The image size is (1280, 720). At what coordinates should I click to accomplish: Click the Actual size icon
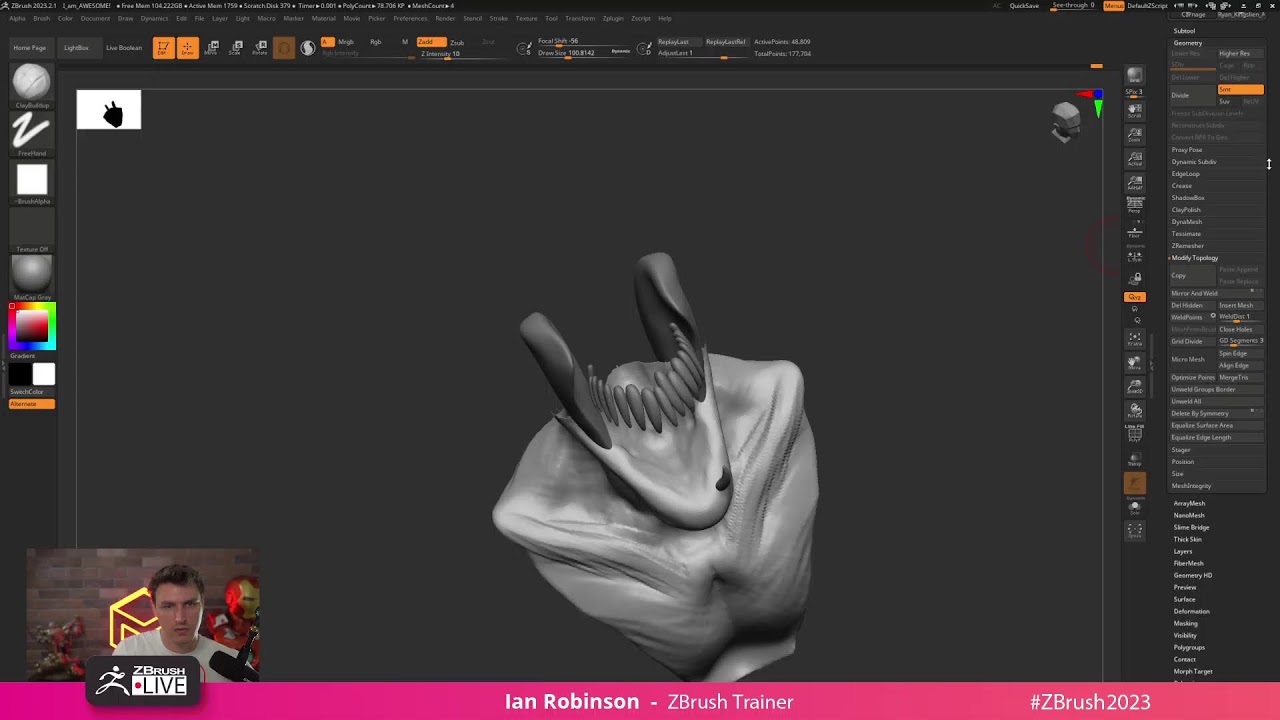1134,158
